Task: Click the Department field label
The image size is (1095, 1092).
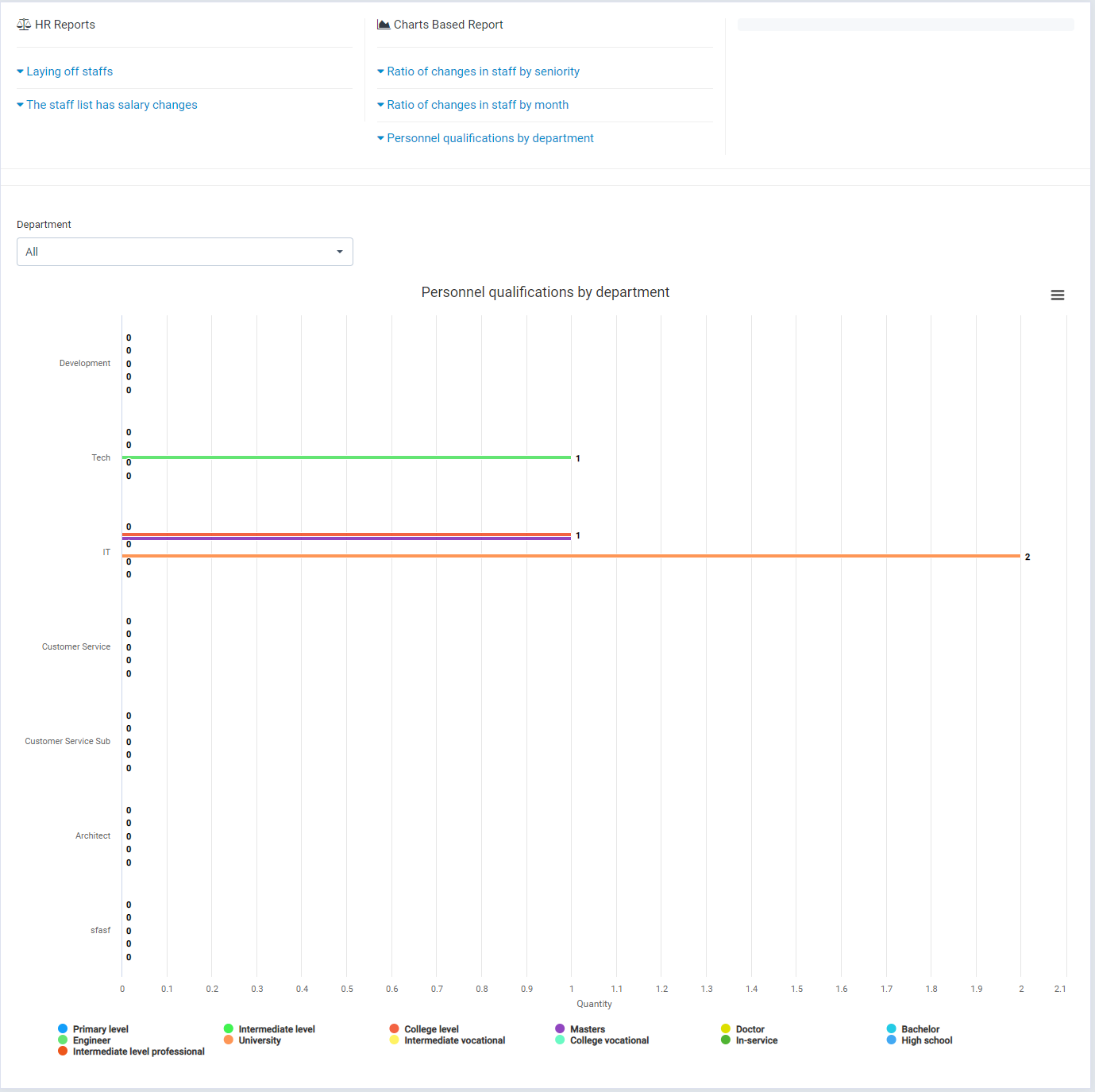Action: [x=44, y=225]
